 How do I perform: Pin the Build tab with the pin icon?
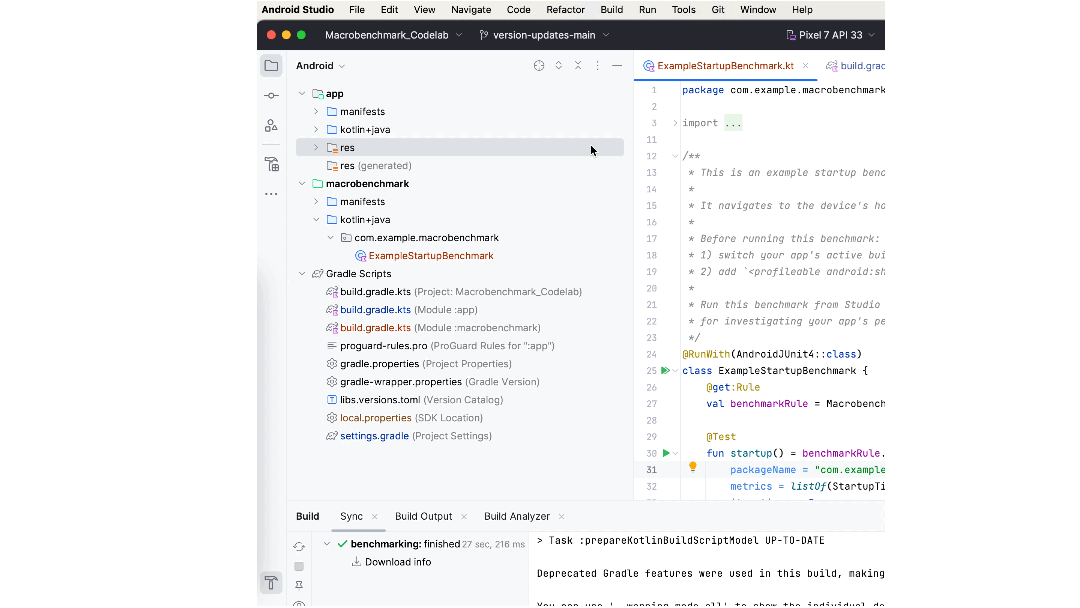(299, 585)
